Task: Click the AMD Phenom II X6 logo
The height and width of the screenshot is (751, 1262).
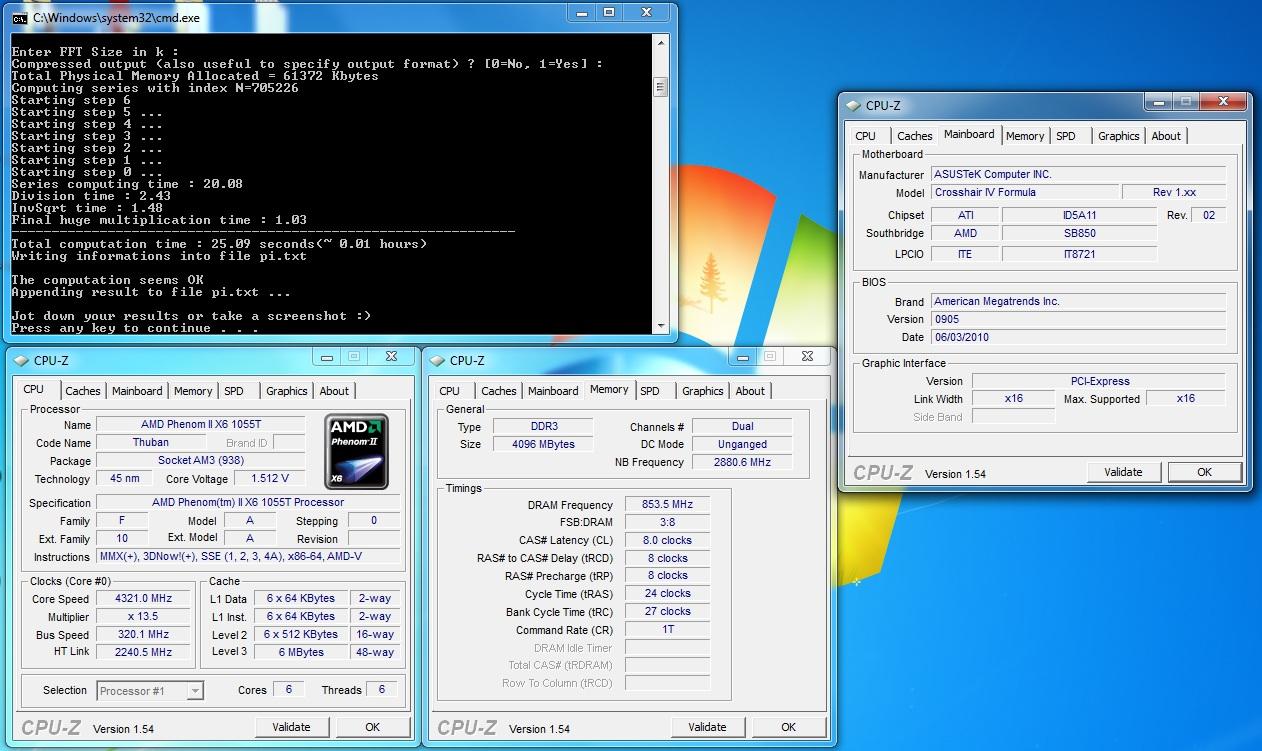Action: coord(357,451)
